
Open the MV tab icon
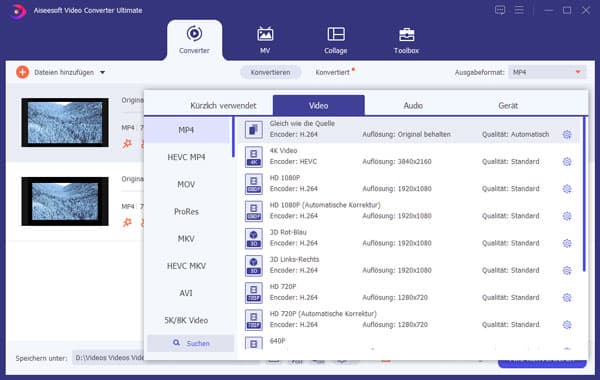[265, 34]
